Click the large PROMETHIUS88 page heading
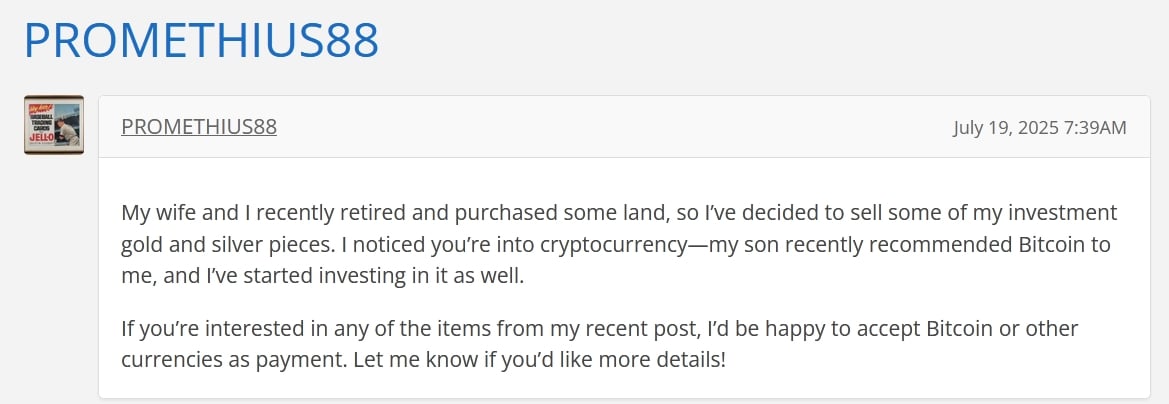Viewport: 1169px width, 404px height. click(201, 40)
